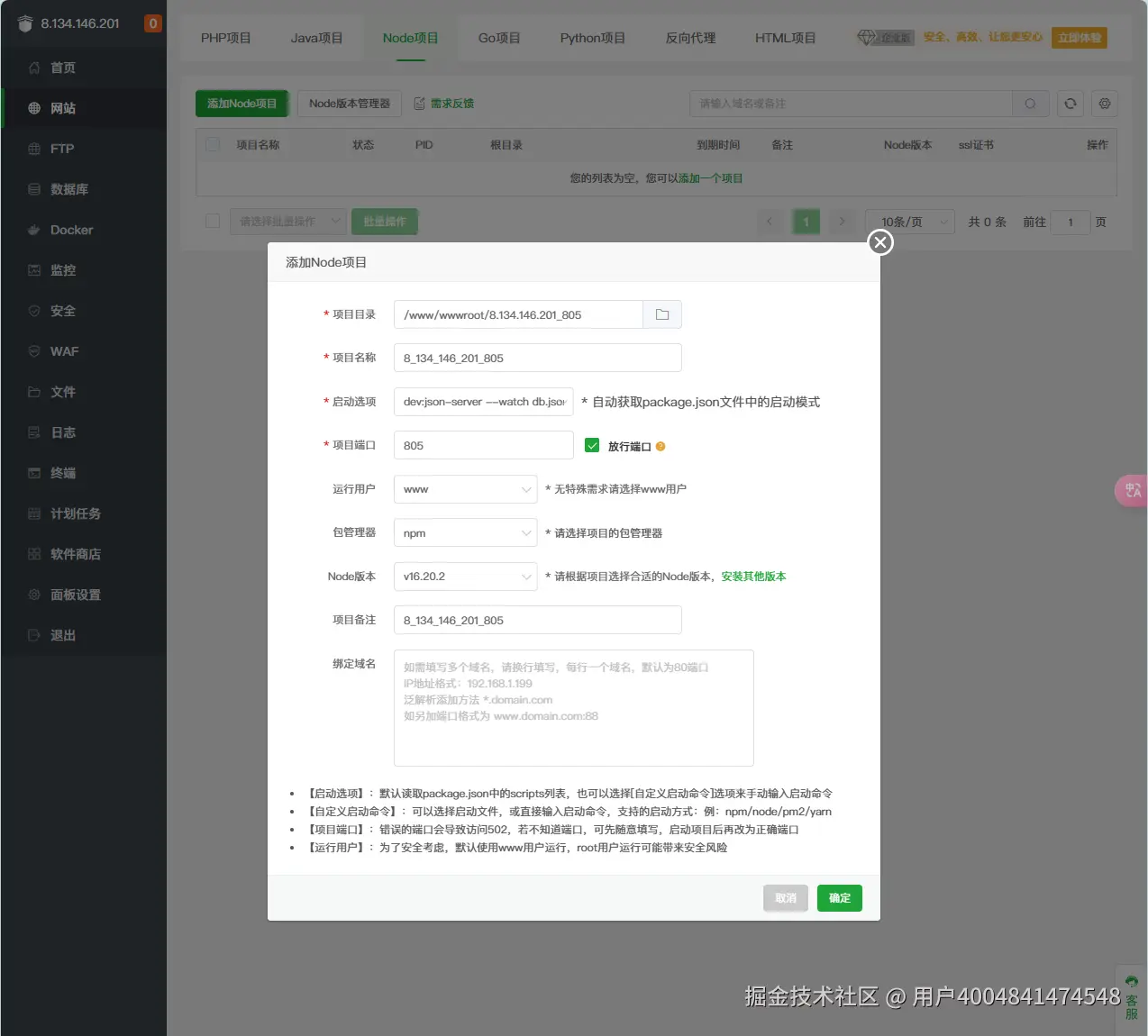The height and width of the screenshot is (1036, 1148).
Task: Click the 需求反馈 feedback link
Action: click(444, 104)
